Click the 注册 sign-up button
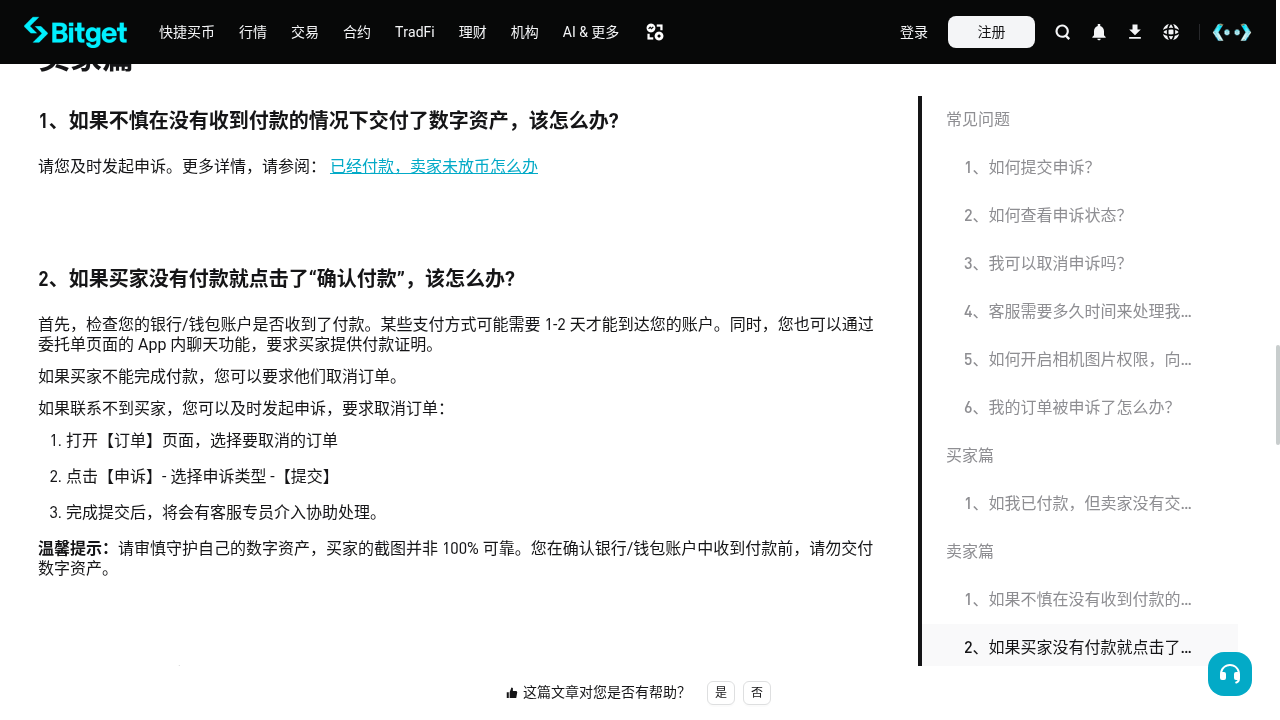This screenshot has height=720, width=1280. [x=991, y=32]
